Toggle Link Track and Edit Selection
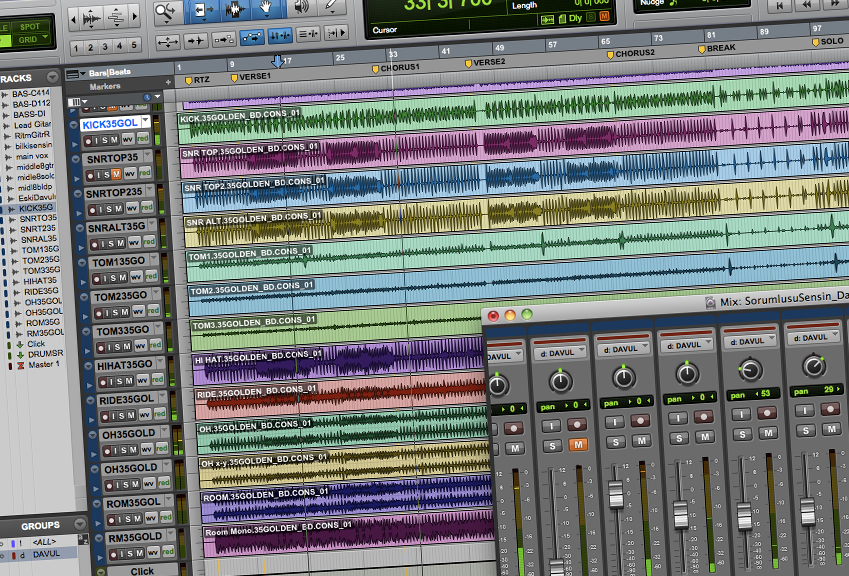The height and width of the screenshot is (576, 849). tap(308, 34)
